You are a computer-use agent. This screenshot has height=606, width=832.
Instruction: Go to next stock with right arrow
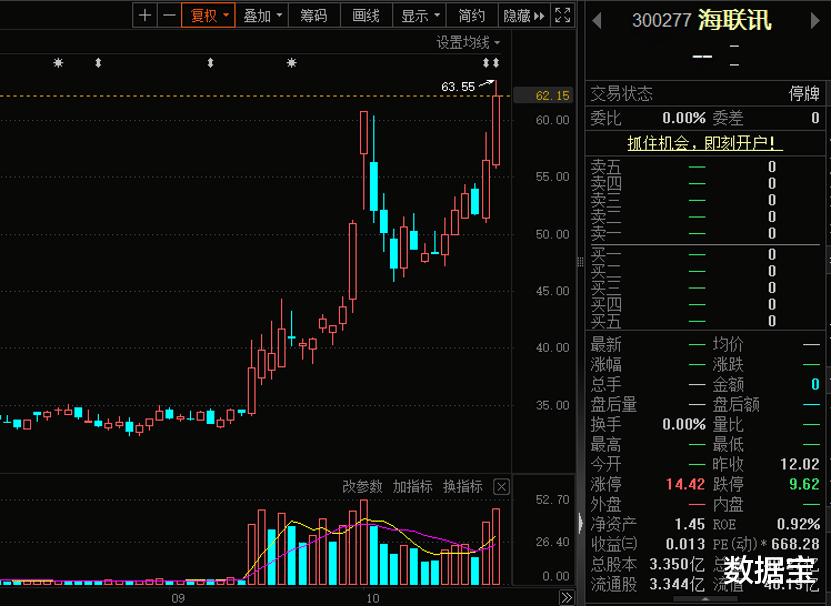814,21
